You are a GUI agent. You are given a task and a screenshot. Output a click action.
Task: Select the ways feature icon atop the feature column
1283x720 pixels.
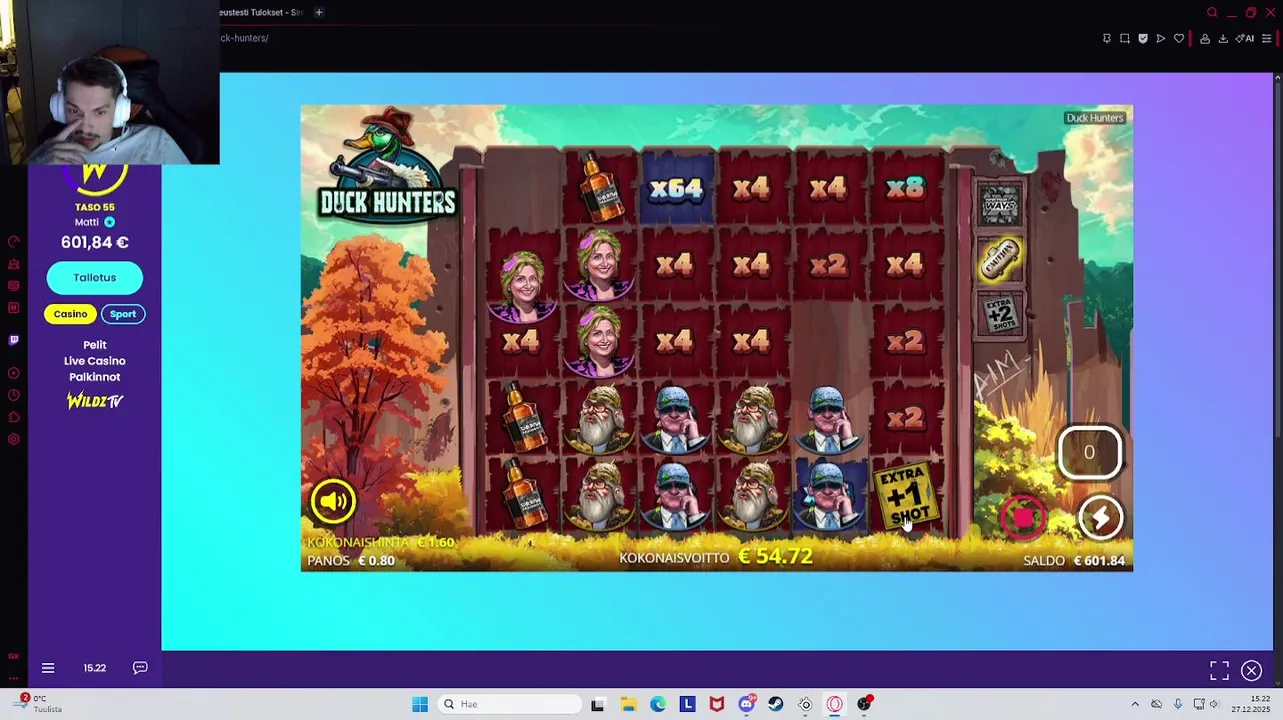1000,205
